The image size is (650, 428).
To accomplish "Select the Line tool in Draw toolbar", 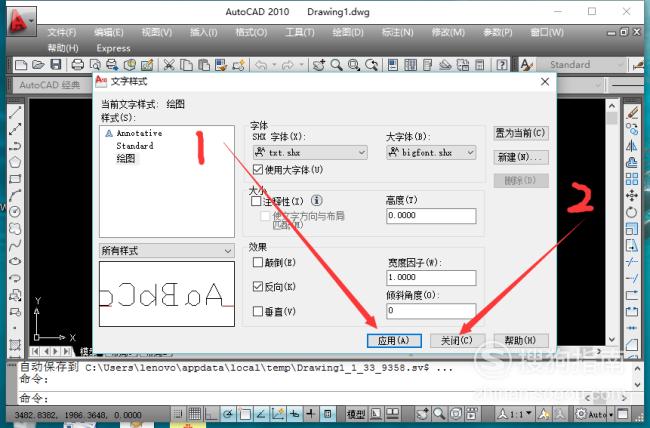I will click(x=15, y=112).
